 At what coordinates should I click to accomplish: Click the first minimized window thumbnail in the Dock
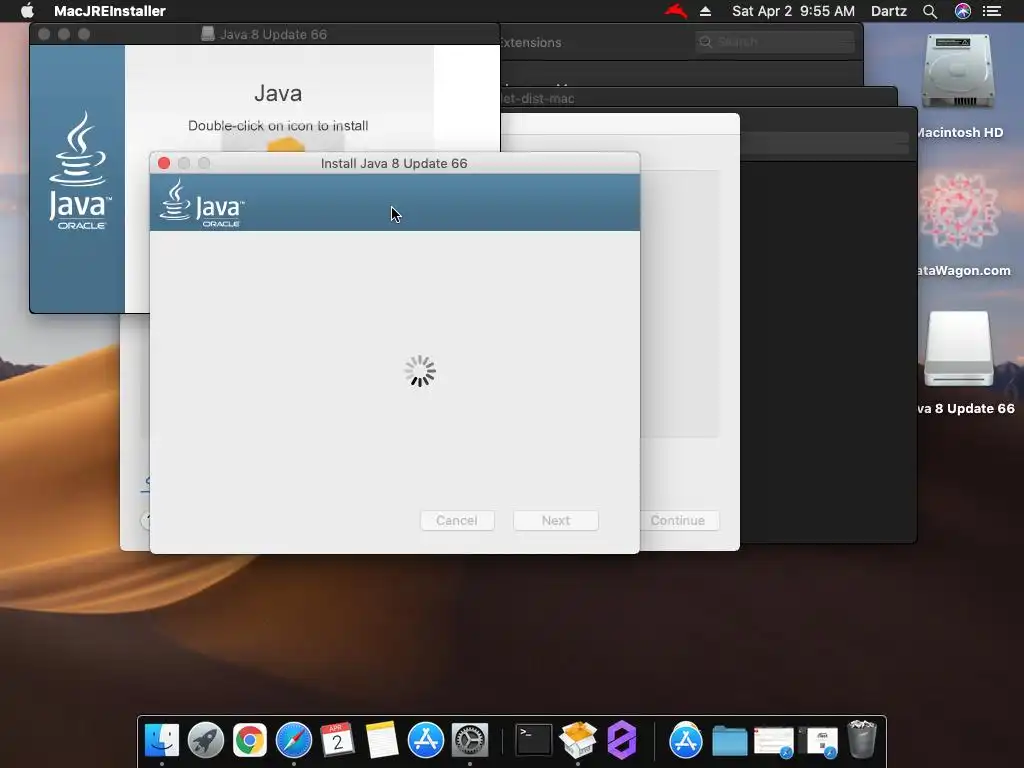click(x=774, y=741)
